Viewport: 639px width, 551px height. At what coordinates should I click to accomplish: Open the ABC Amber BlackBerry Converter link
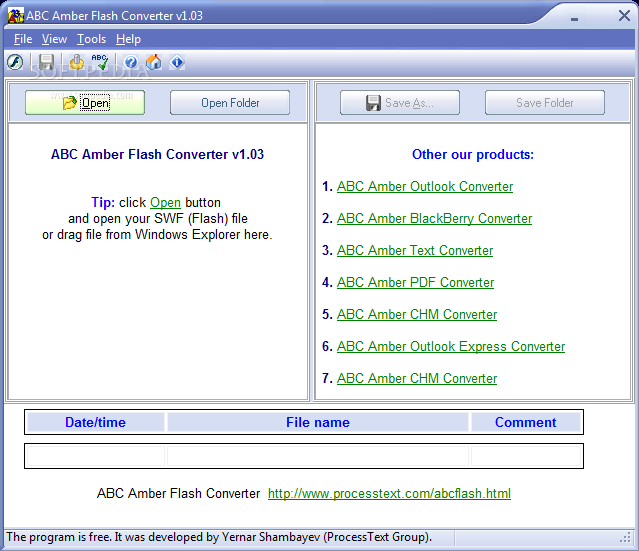(434, 218)
